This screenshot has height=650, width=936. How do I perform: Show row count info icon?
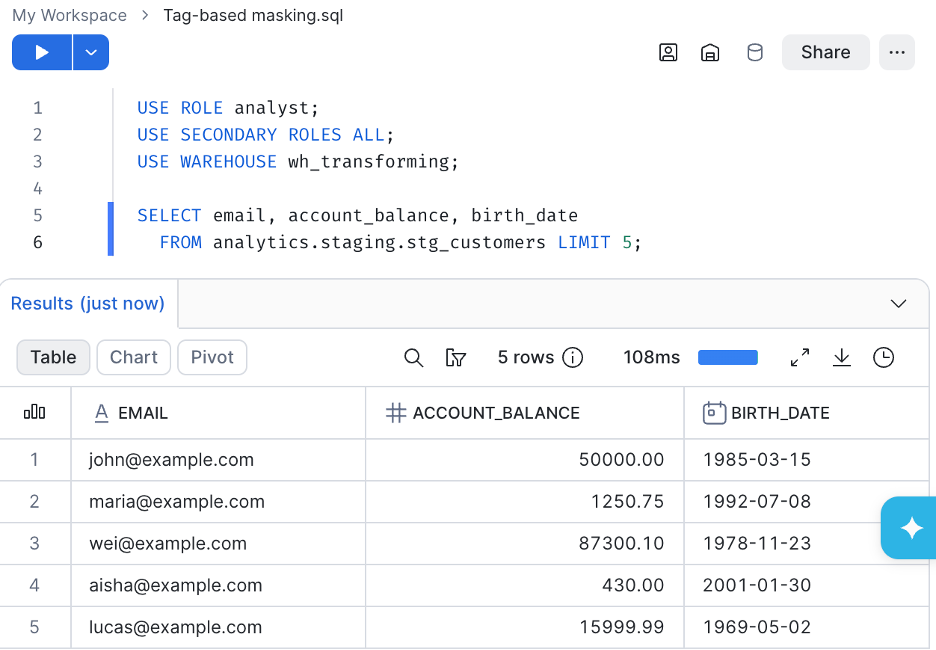coord(572,358)
